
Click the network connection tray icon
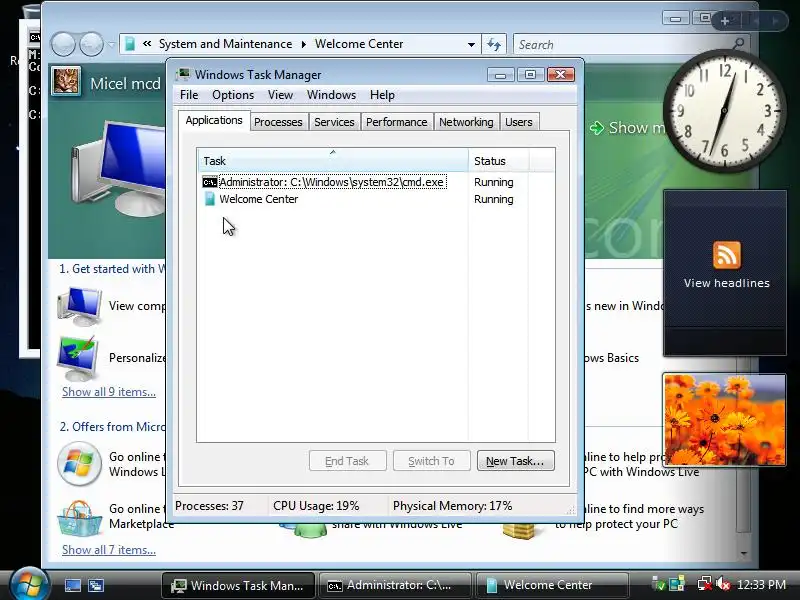(x=705, y=584)
